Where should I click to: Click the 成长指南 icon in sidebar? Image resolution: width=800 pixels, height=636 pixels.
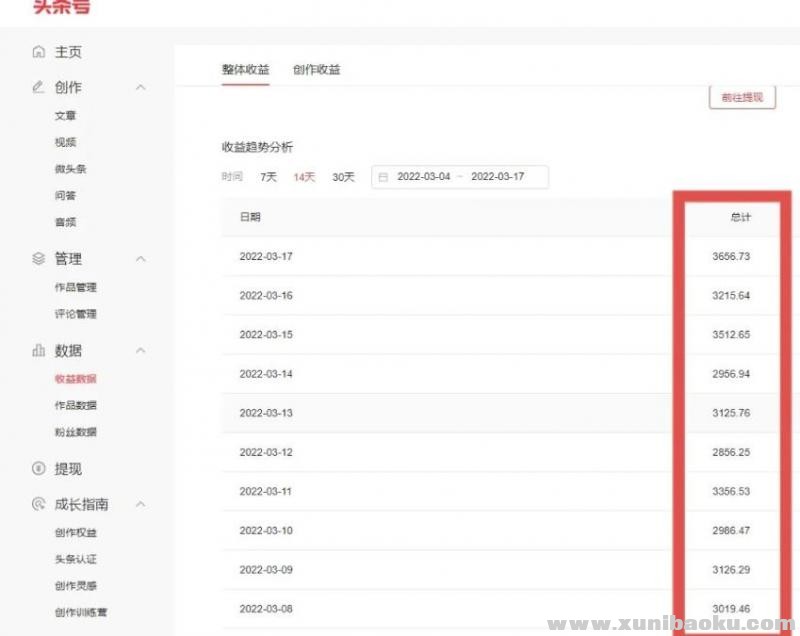38,505
